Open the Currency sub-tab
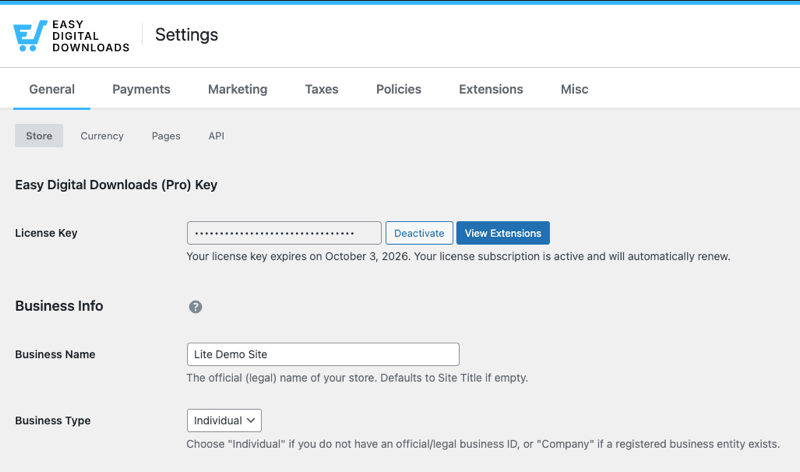 (102, 136)
